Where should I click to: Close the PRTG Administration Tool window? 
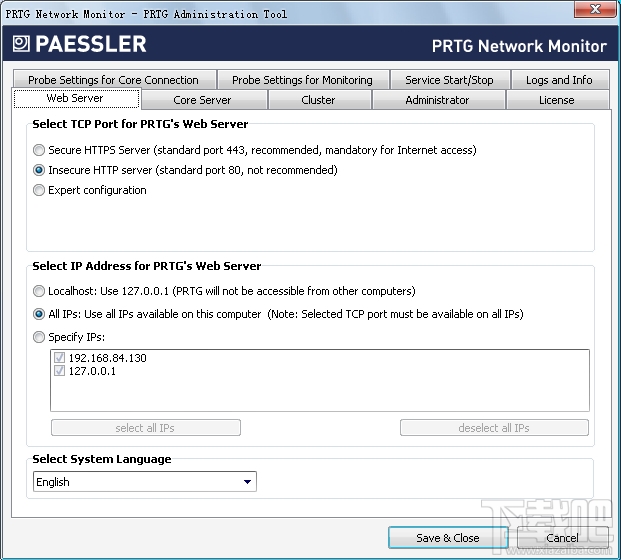coord(594,9)
